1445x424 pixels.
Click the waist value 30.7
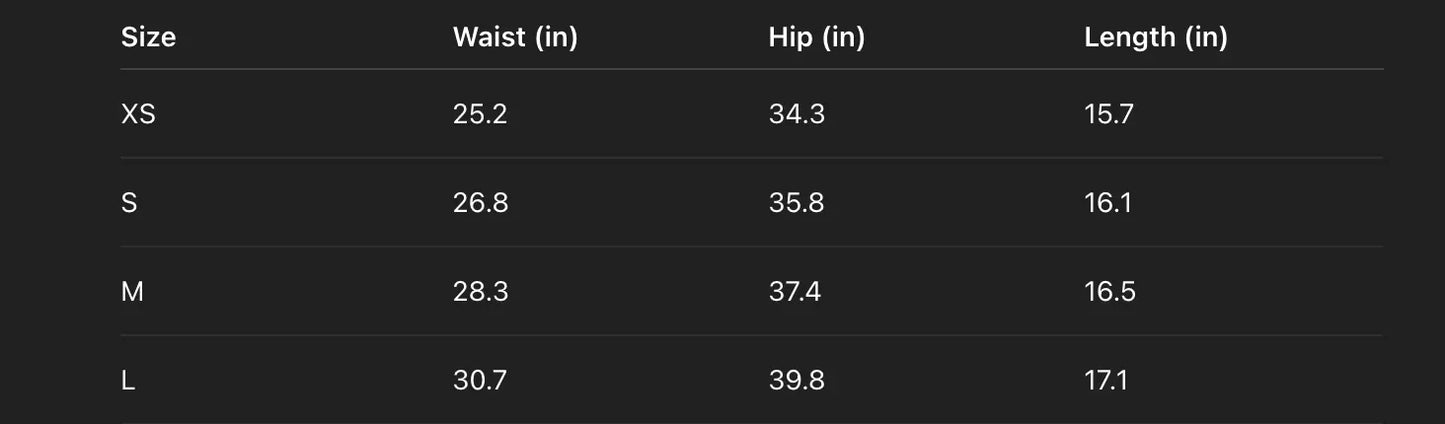pos(479,381)
